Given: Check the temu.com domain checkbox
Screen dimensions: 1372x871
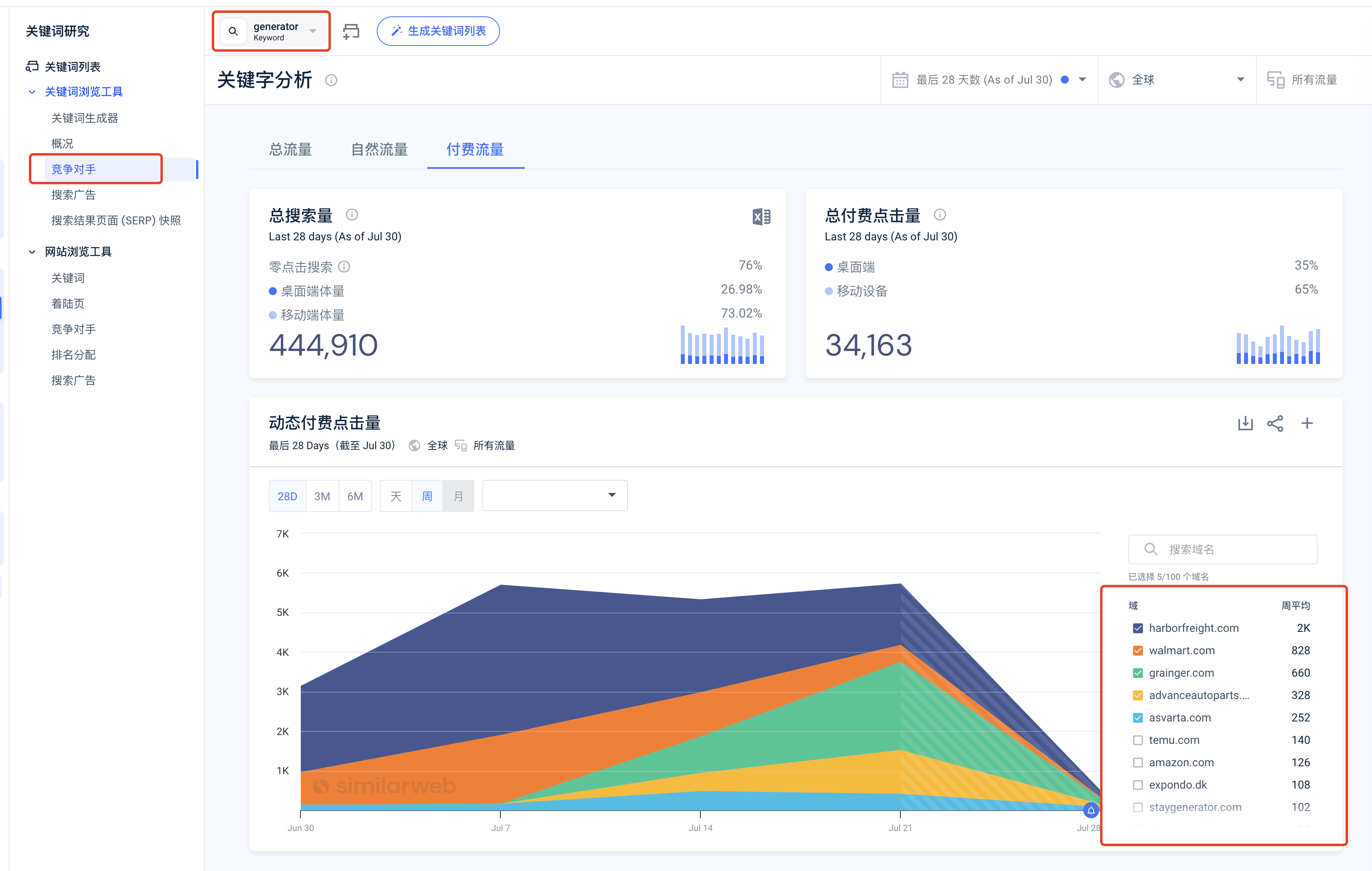Looking at the screenshot, I should [1138, 740].
